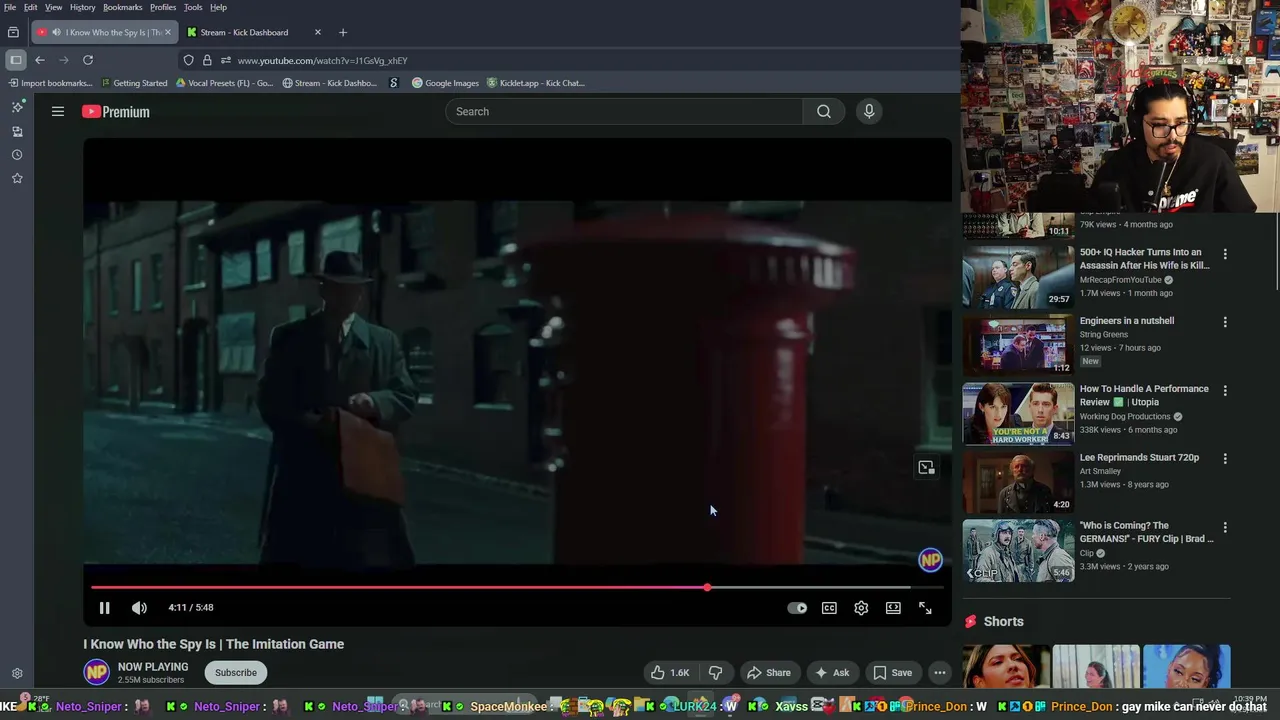Image resolution: width=1280 pixels, height=720 pixels.
Task: Pause the video with the pause button
Action: coord(104,608)
